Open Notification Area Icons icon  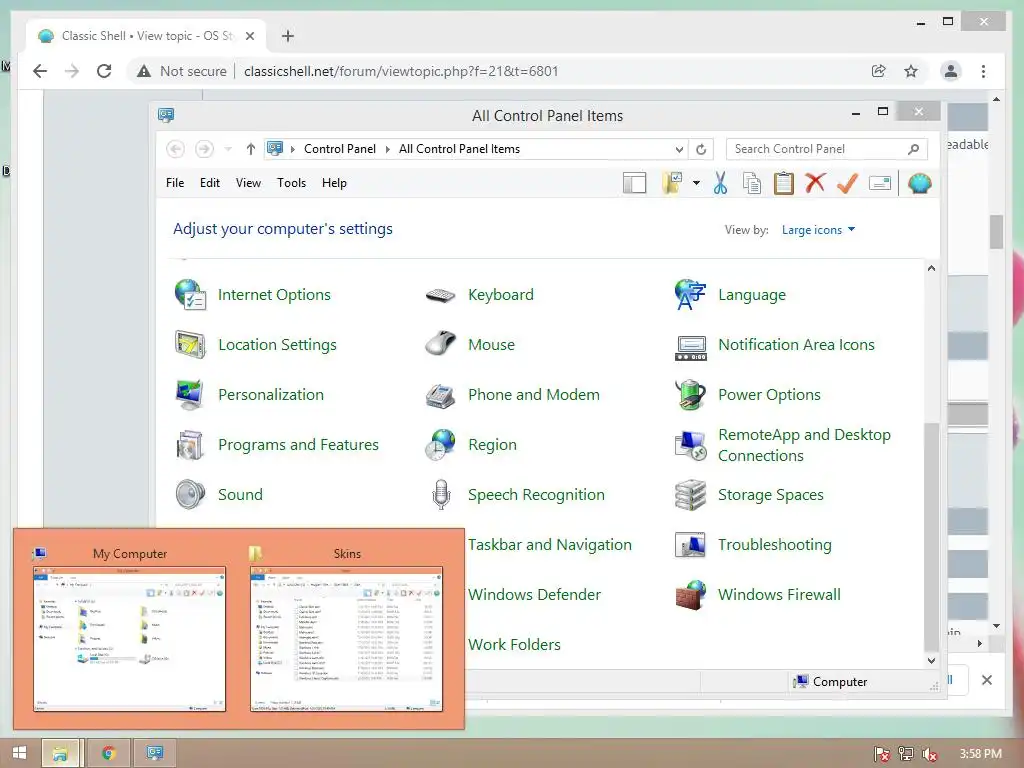coord(690,347)
